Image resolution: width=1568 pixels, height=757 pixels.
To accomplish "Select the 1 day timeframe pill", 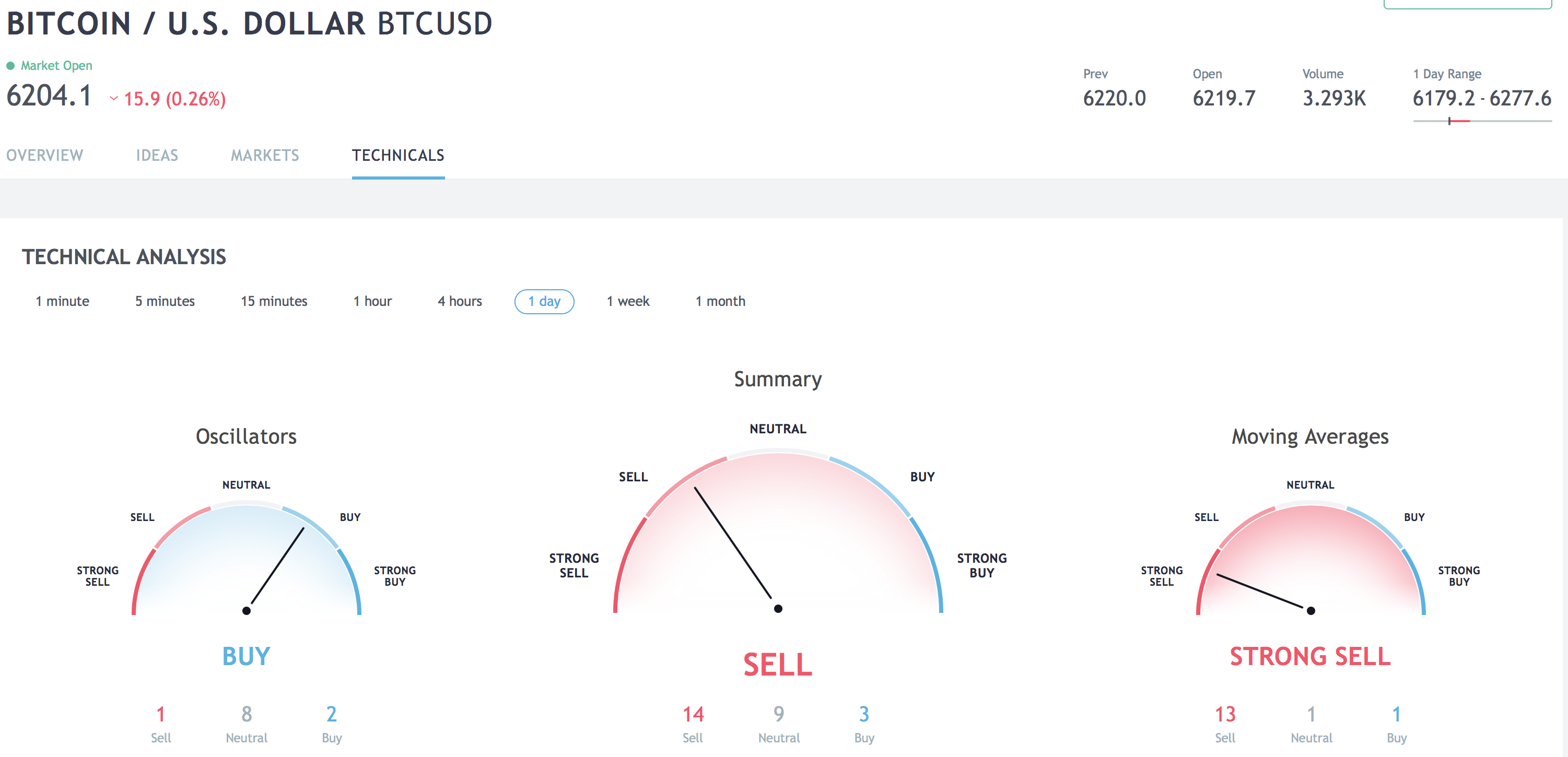I will [x=544, y=301].
